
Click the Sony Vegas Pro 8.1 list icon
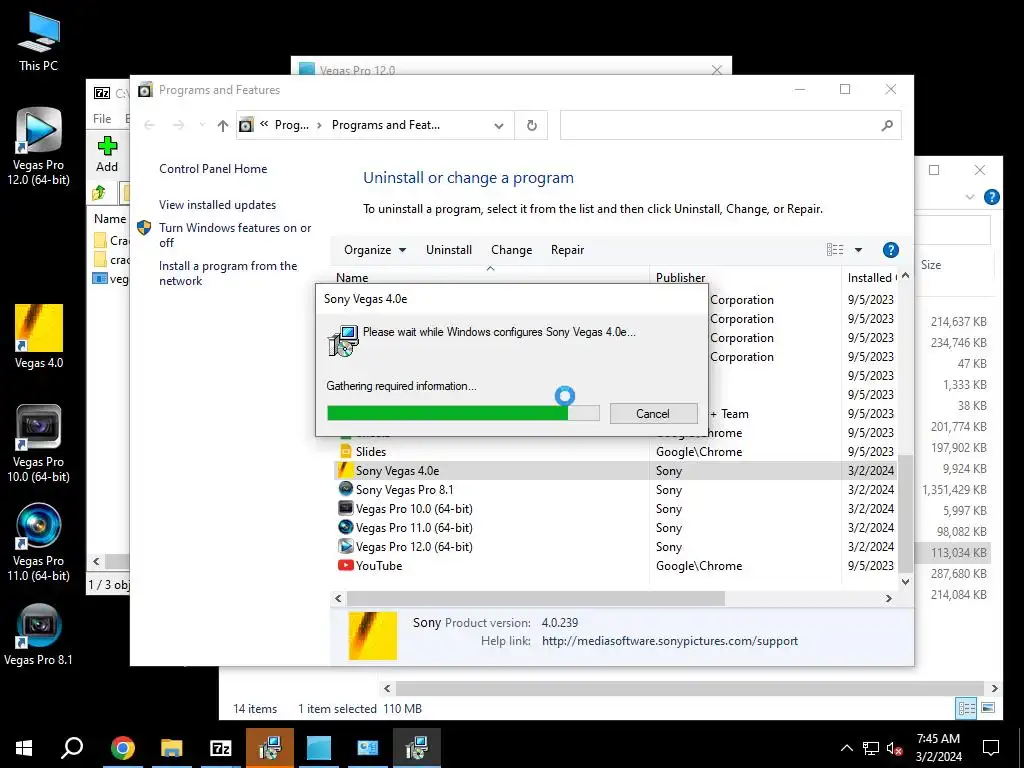click(x=345, y=489)
